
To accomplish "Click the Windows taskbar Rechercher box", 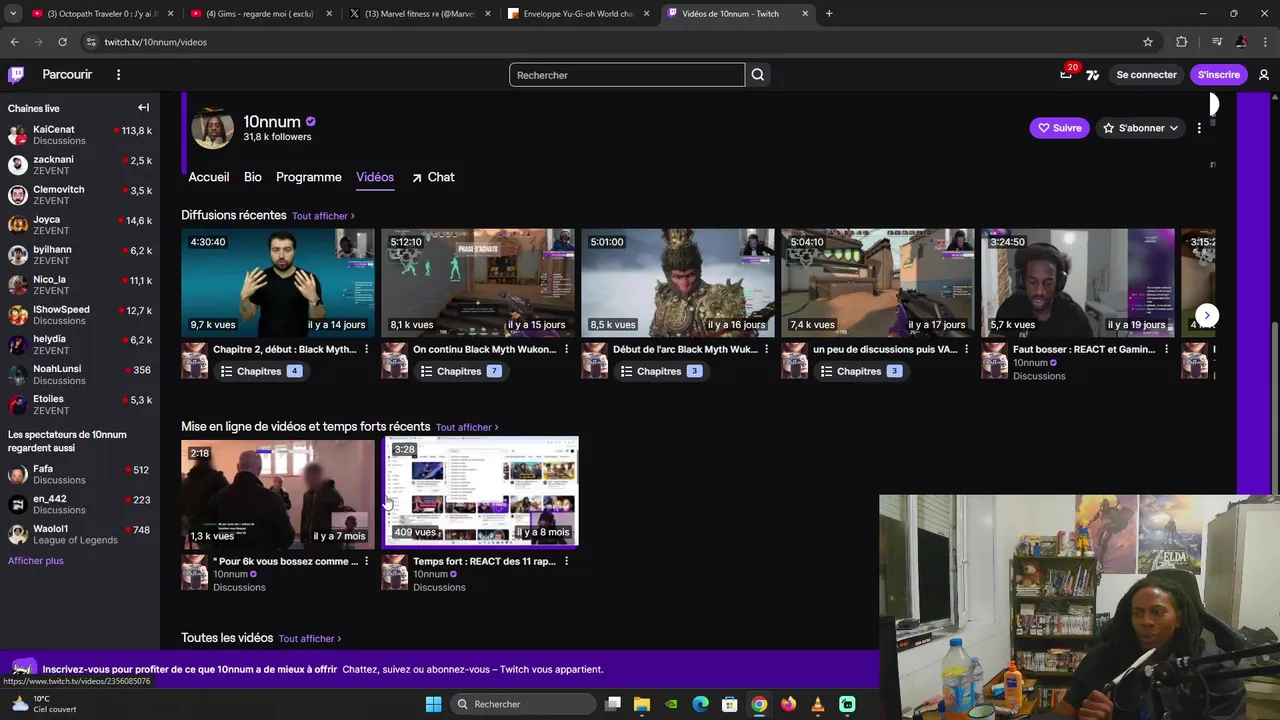I will click(x=524, y=704).
